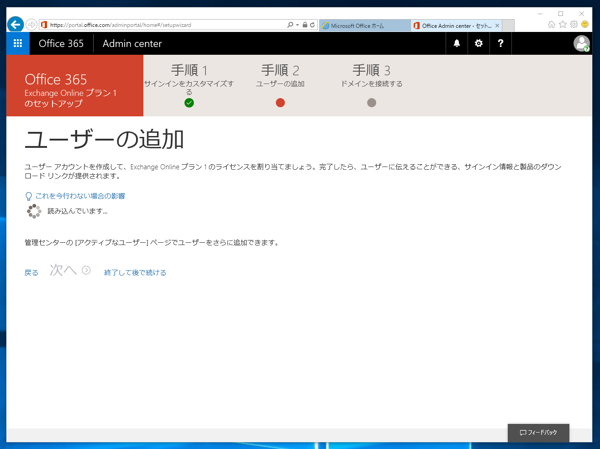
Task: Click the Admin center header link
Action: click(132, 43)
